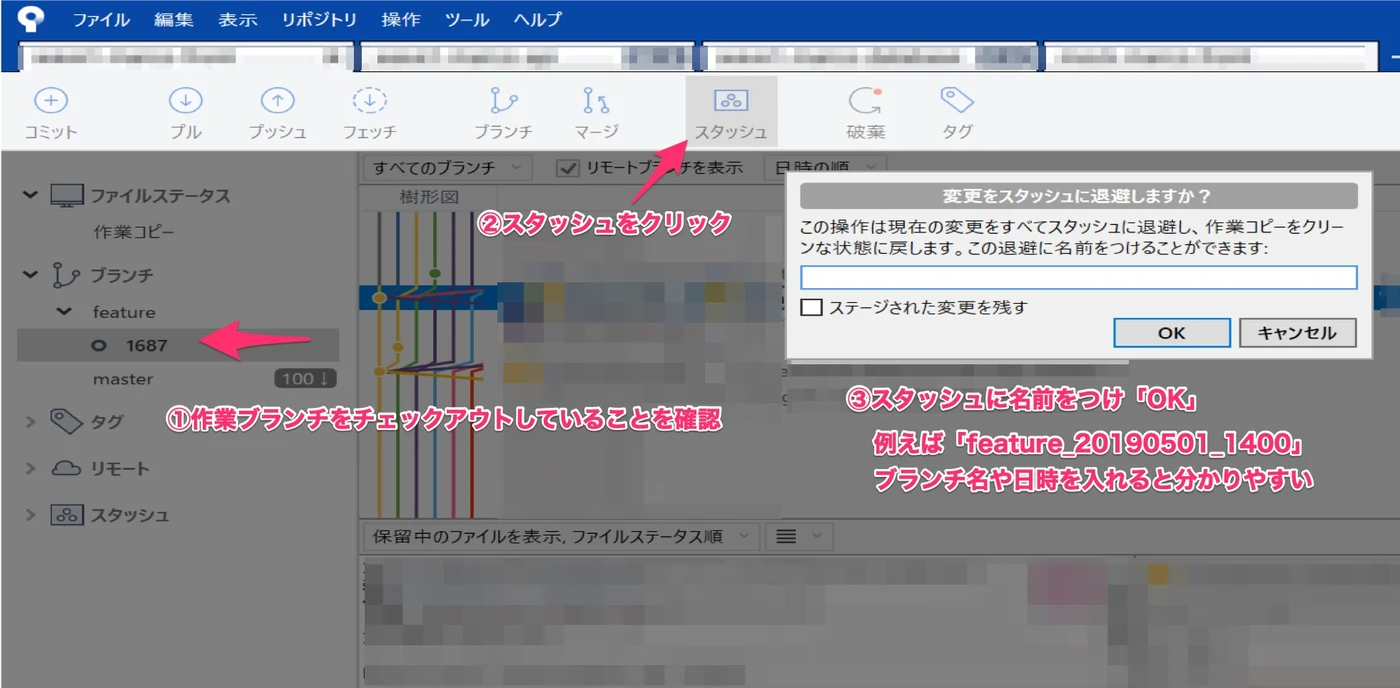Select branch 1687 in sidebar
The image size is (1400, 688).
[x=178, y=345]
